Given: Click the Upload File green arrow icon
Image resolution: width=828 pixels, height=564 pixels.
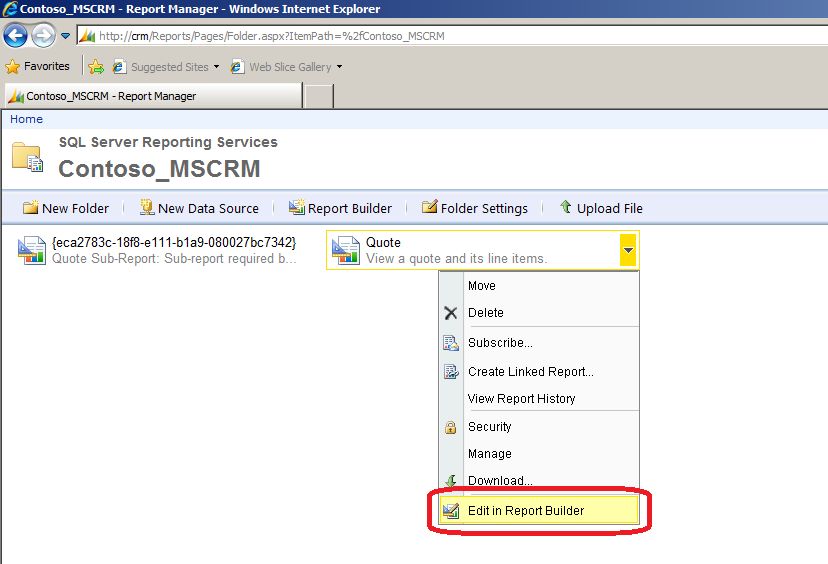Looking at the screenshot, I should 566,206.
